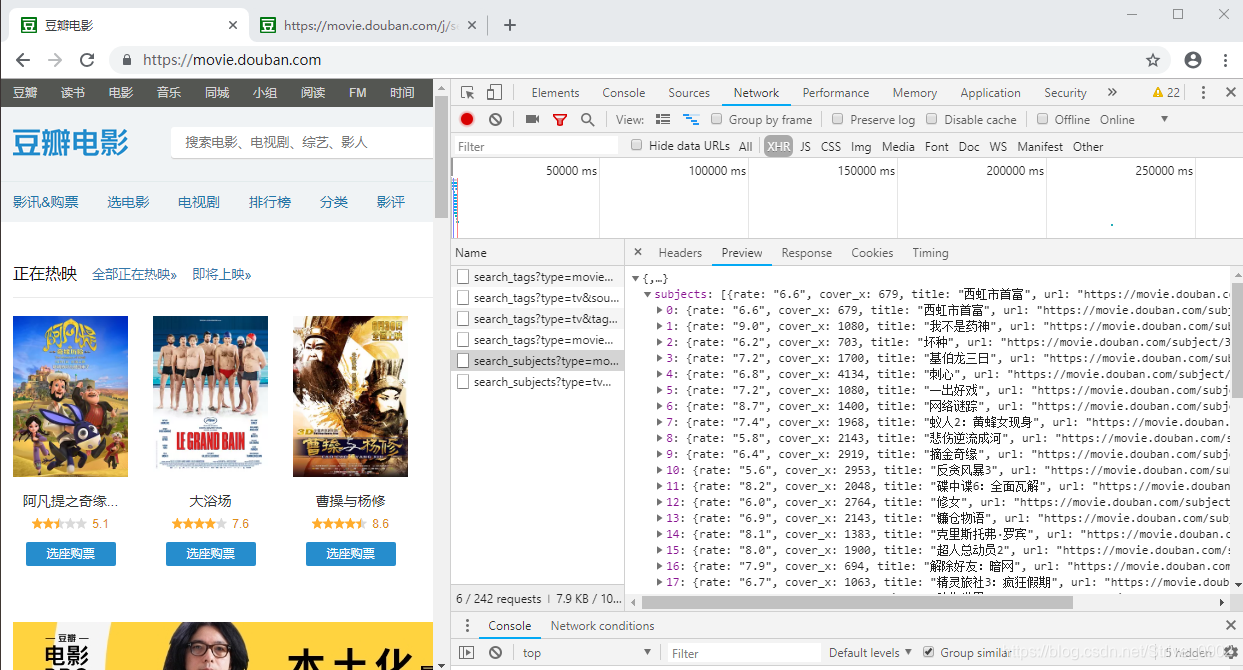This screenshot has height=670, width=1243.
Task: Collapse the root {,…} object
Action: [x=636, y=278]
